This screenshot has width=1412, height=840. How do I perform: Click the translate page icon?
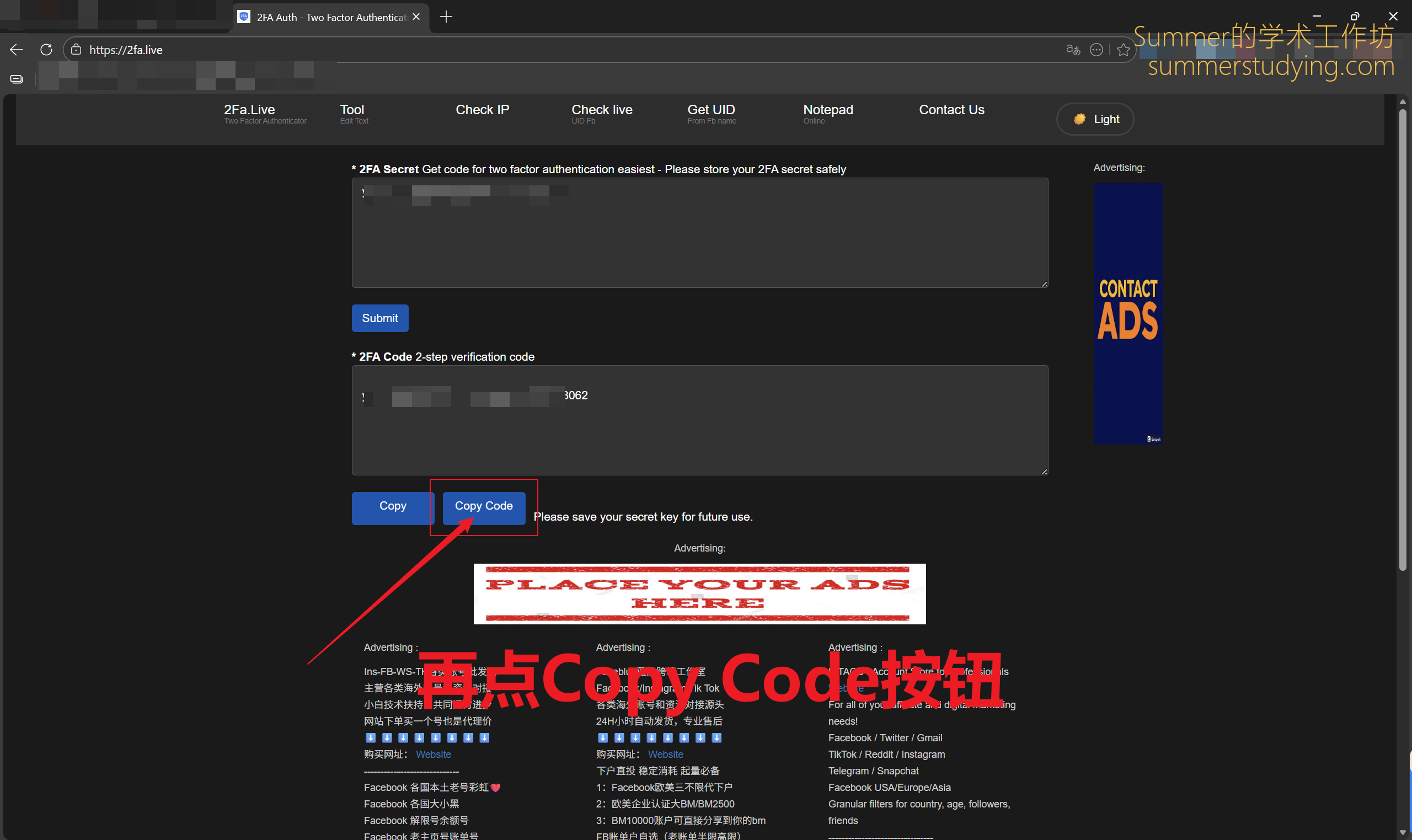coord(1072,50)
